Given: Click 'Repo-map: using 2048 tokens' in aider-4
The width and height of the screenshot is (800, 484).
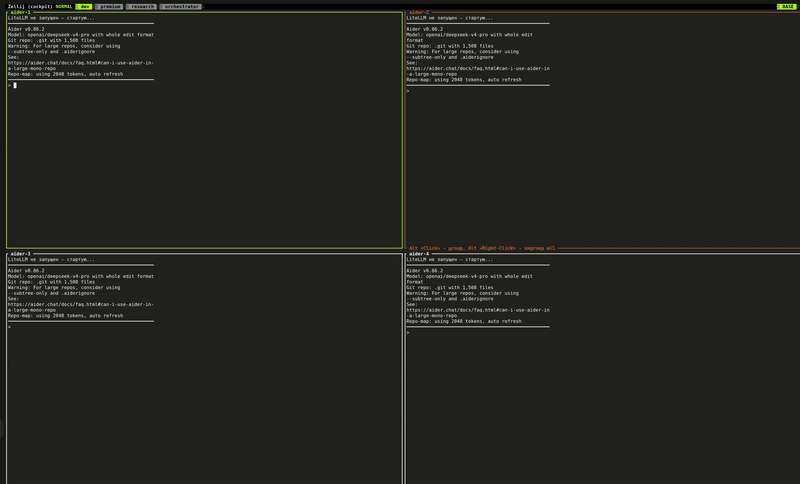Looking at the screenshot, I should (464, 321).
